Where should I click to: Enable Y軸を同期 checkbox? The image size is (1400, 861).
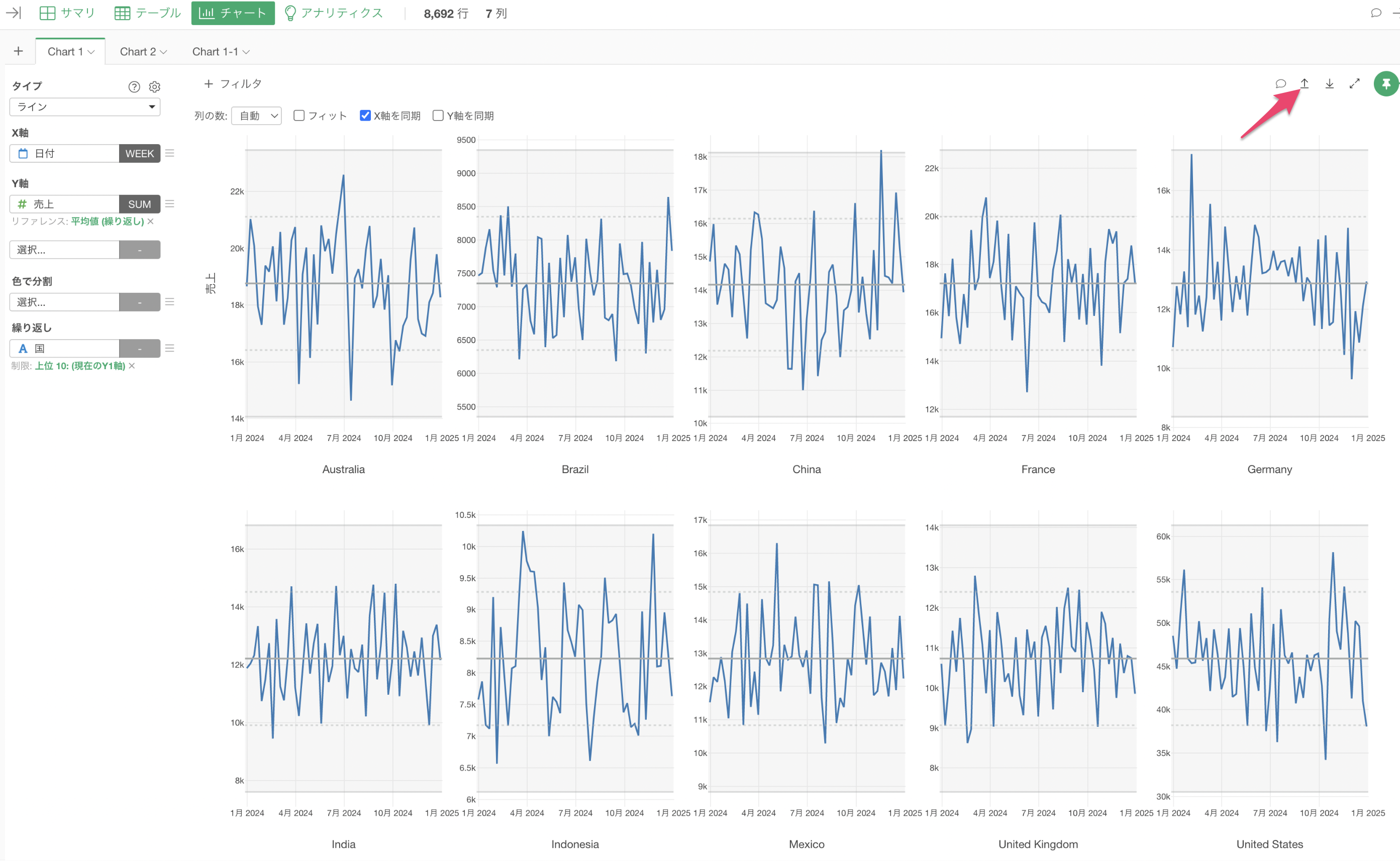pyautogui.click(x=437, y=116)
